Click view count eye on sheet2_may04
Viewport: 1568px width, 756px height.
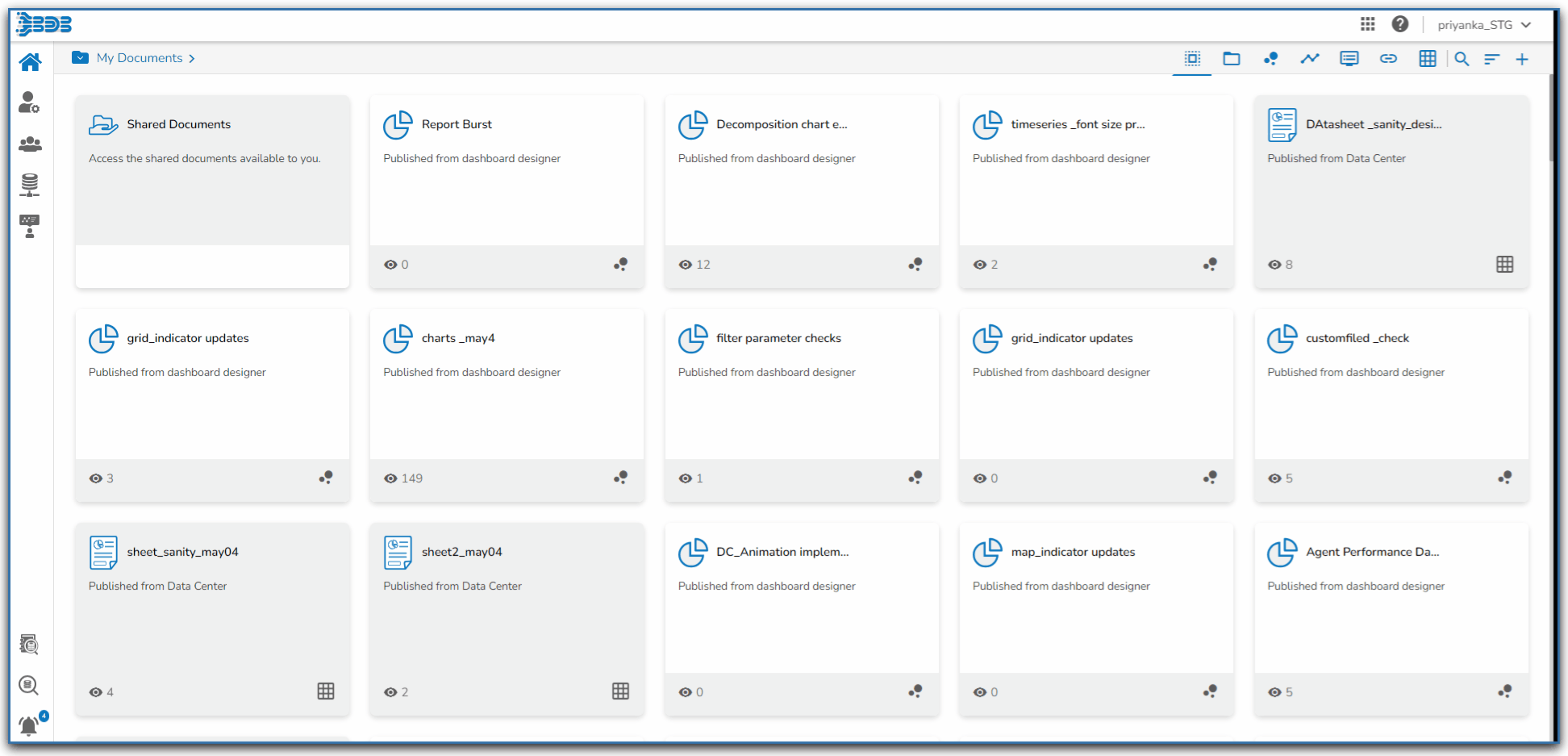click(390, 692)
